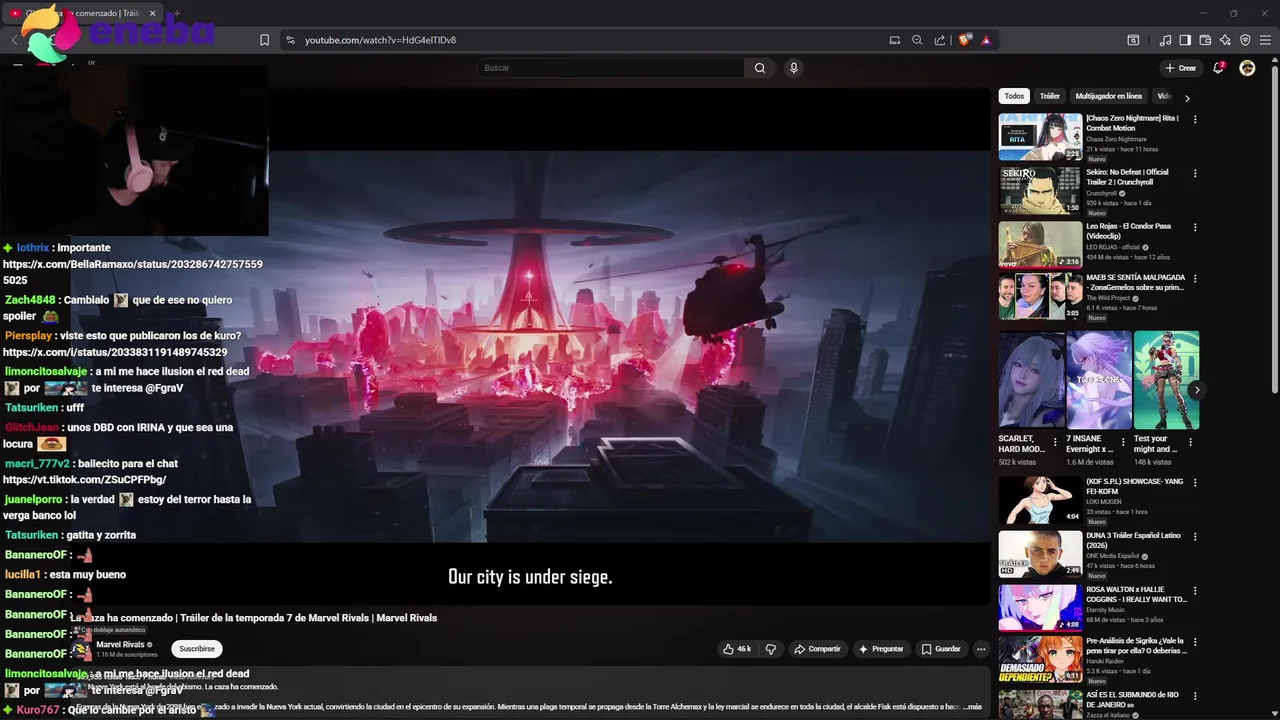Open options for Pre-Análisis de Sigrika video
Viewport: 1280px width, 720px height.
pyautogui.click(x=1195, y=641)
